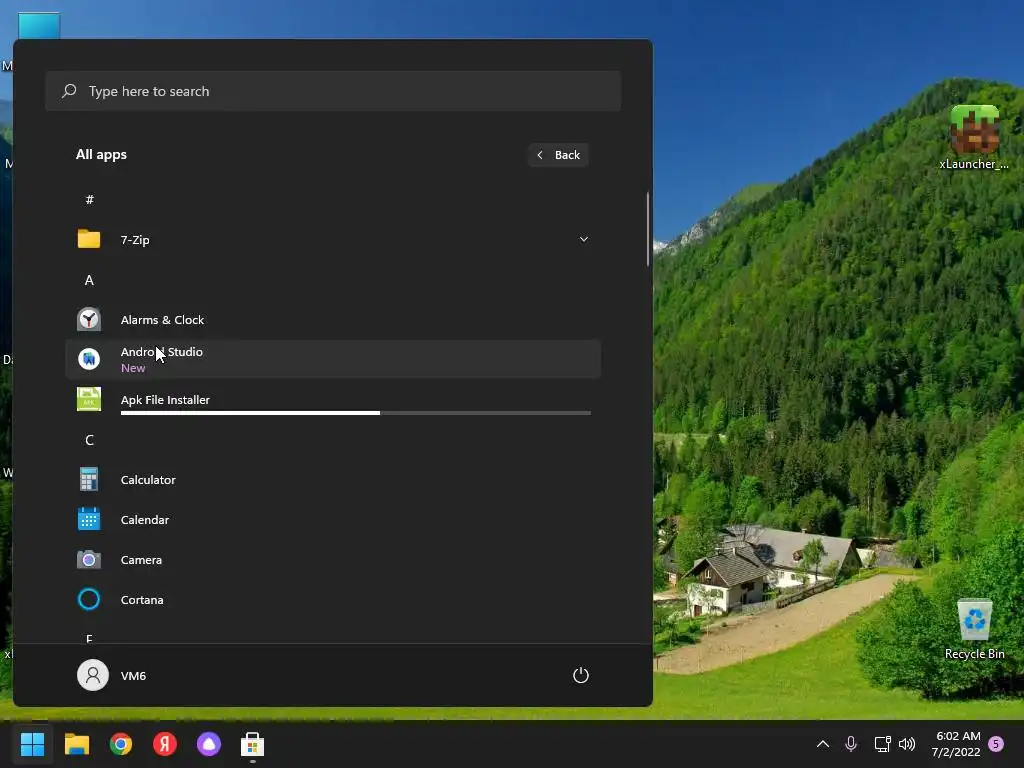Click the Alarms & Clock icon
This screenshot has height=768, width=1024.
[x=89, y=319]
